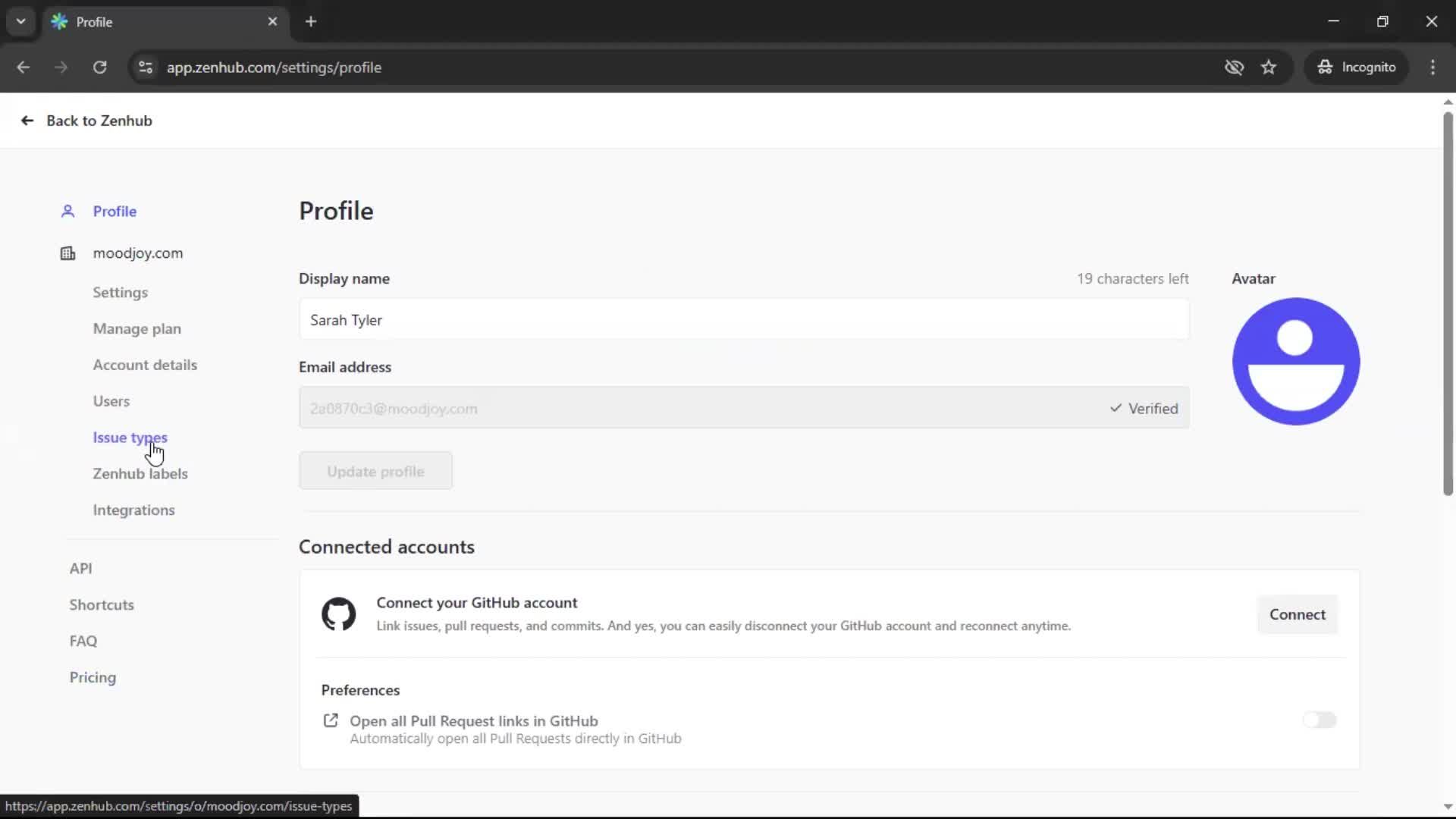This screenshot has width=1456, height=819.
Task: Click the Update profile button
Action: [375, 470]
